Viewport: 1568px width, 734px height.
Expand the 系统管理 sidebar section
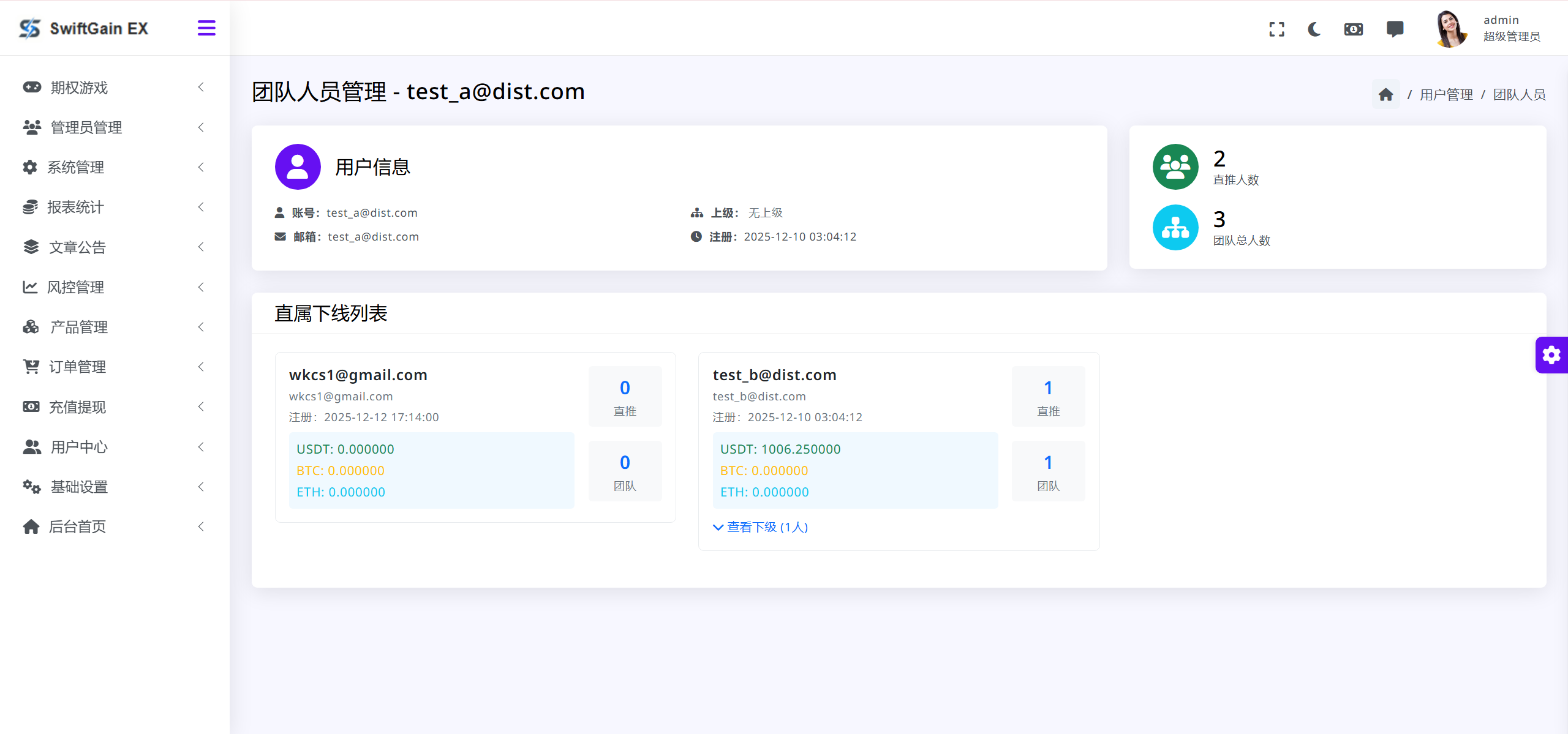pos(77,167)
